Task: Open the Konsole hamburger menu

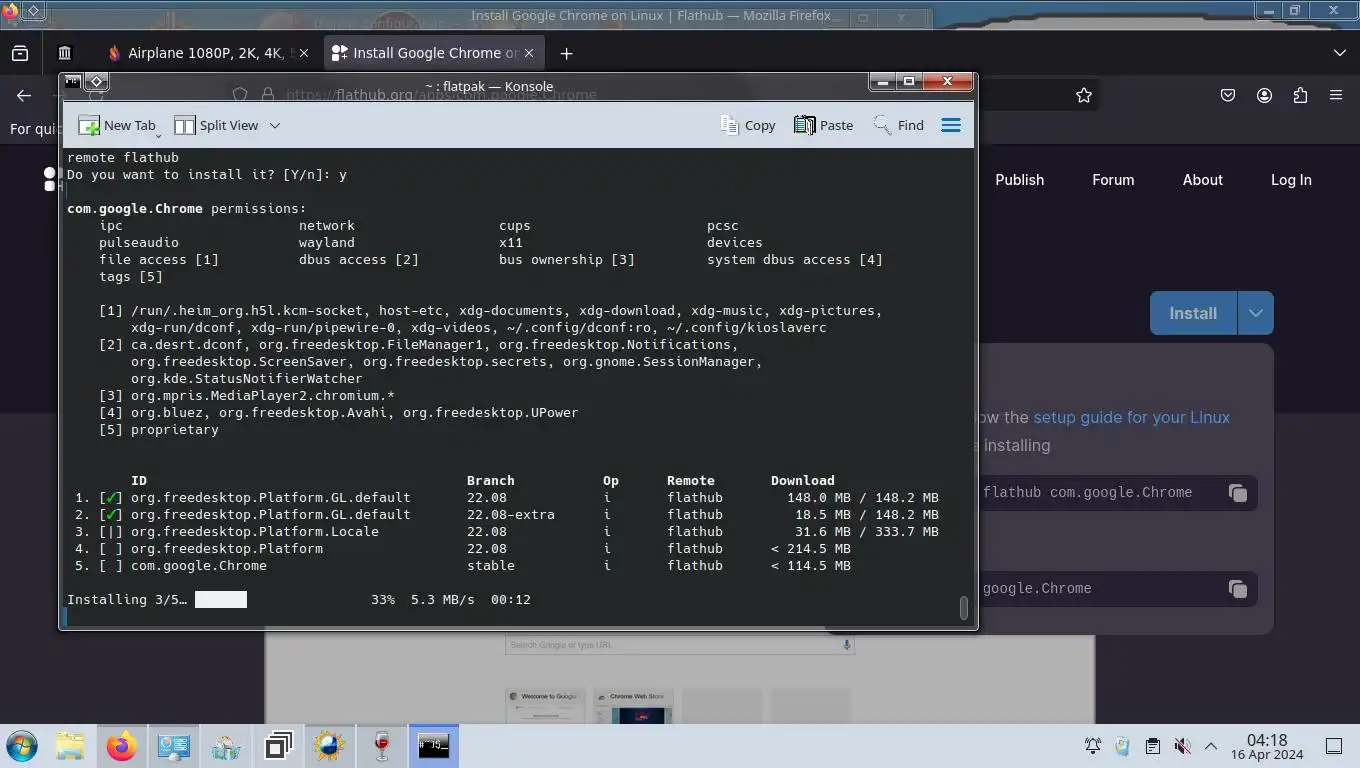Action: 951,125
